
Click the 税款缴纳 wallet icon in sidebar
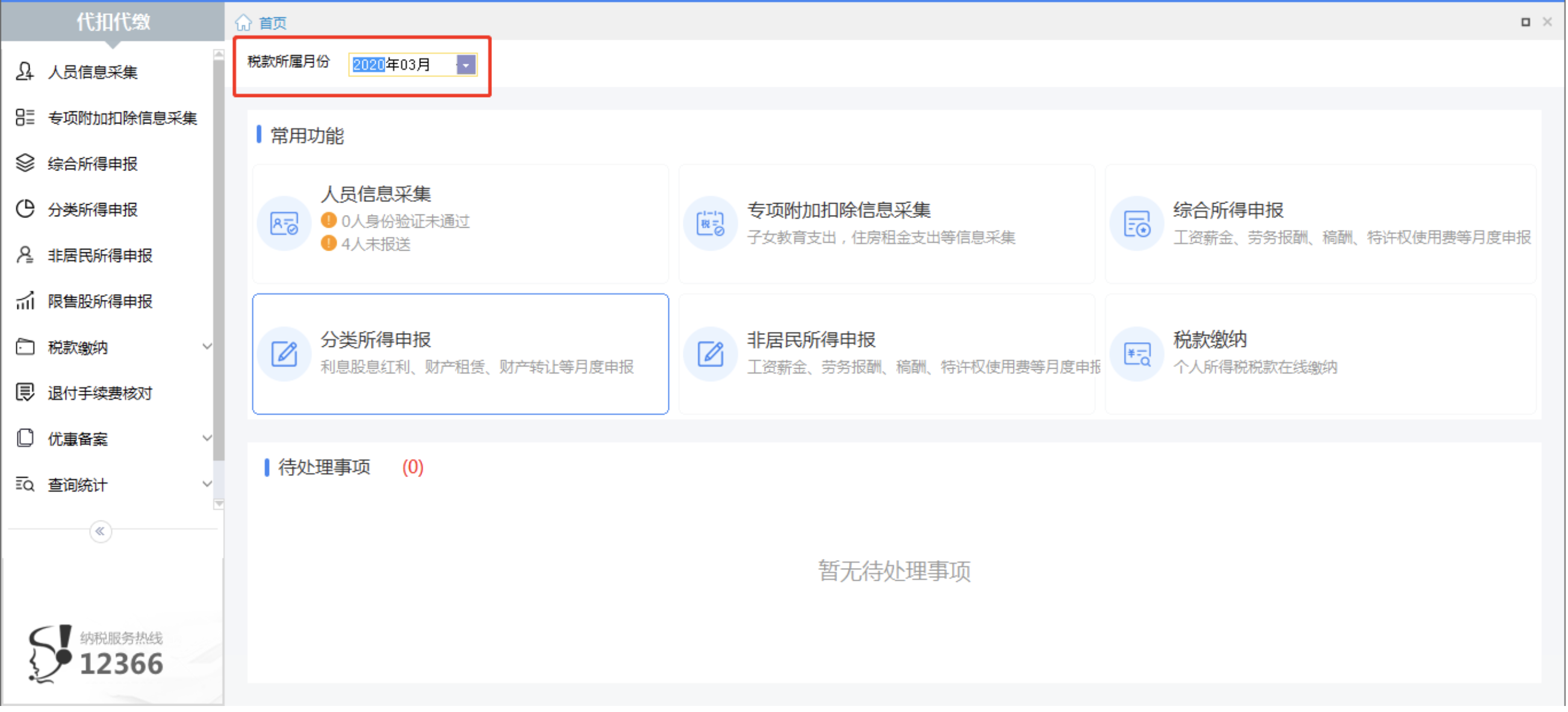point(25,346)
